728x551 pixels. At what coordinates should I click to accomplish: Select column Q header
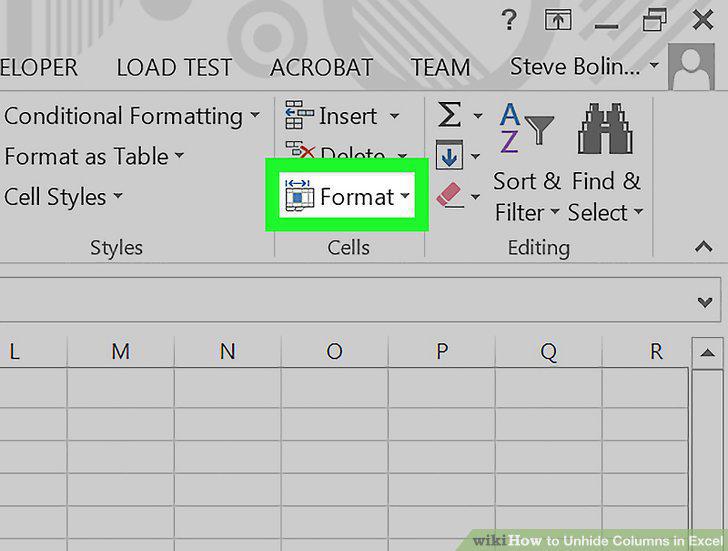548,351
